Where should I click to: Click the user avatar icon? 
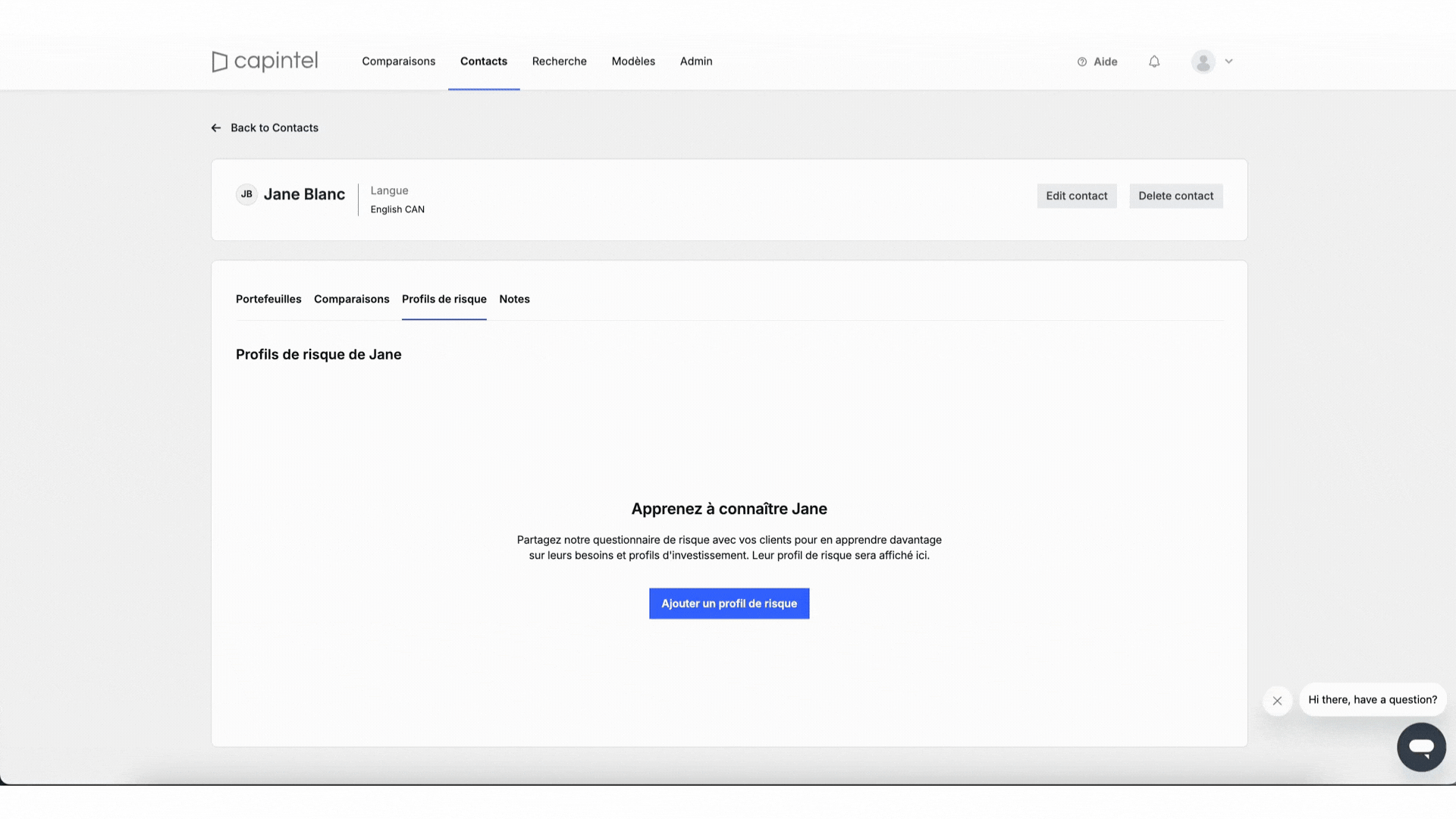pos(1203,61)
